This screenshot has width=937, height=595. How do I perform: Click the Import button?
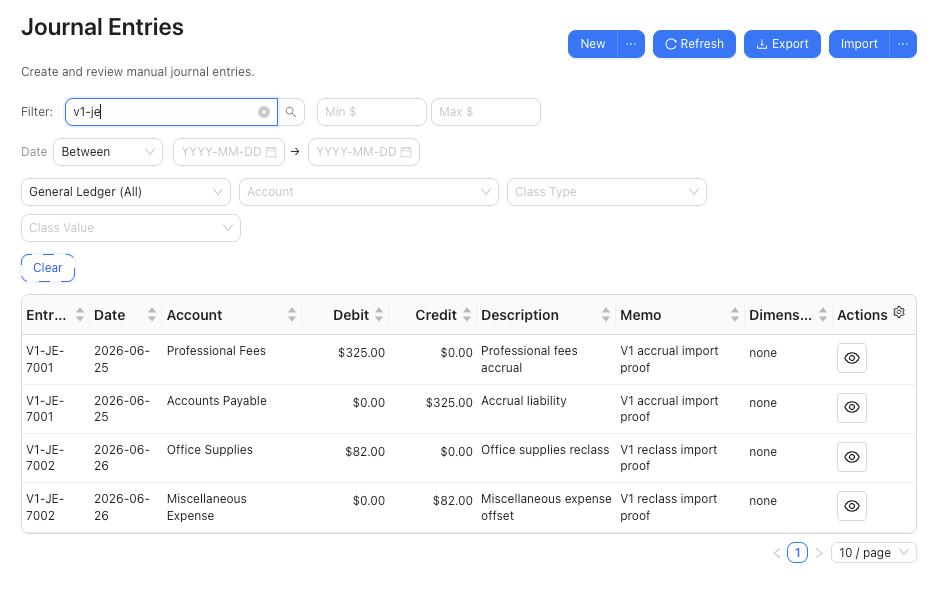(859, 44)
